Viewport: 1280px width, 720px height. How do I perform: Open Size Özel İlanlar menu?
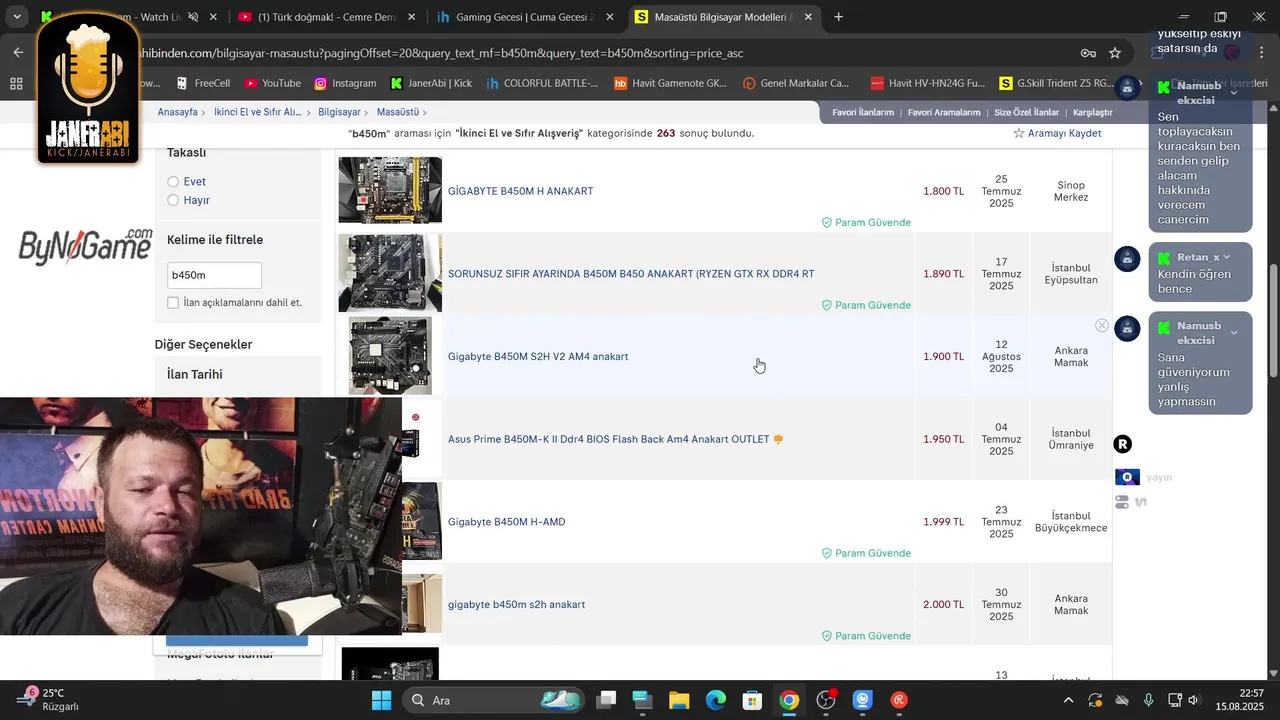pyautogui.click(x=1026, y=112)
